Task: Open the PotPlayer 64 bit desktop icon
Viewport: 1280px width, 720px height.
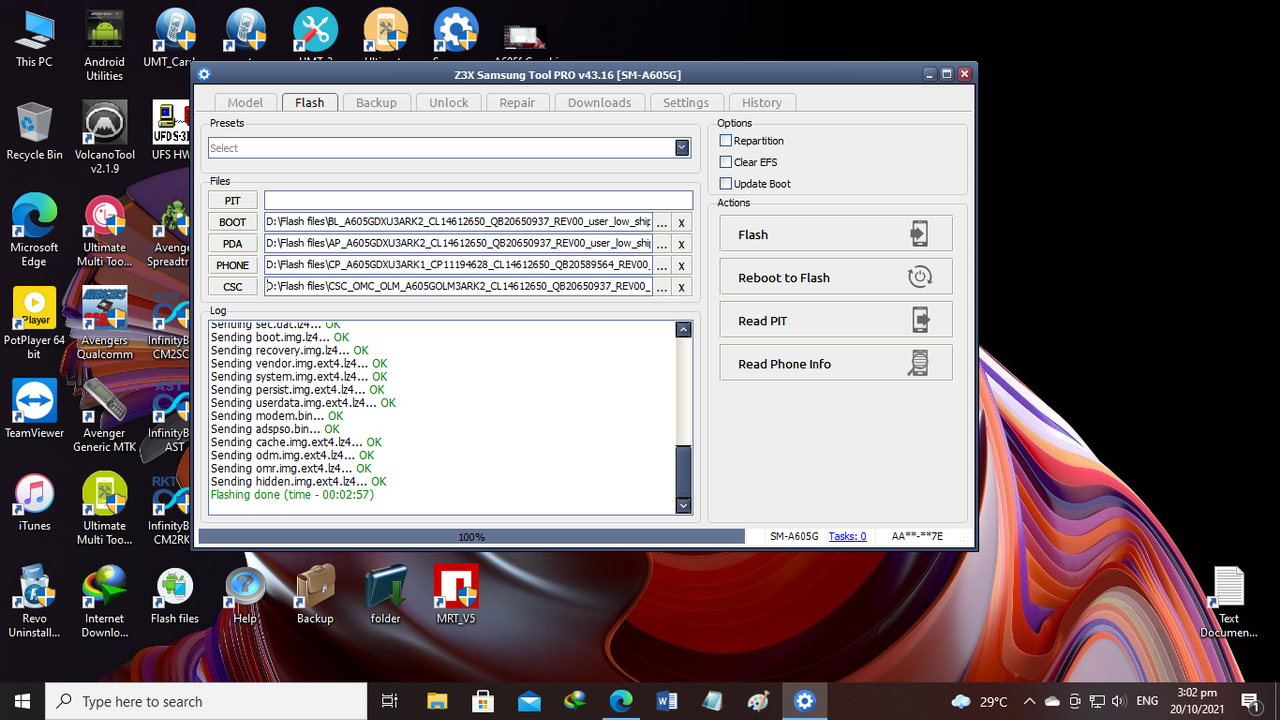Action: tap(34, 324)
